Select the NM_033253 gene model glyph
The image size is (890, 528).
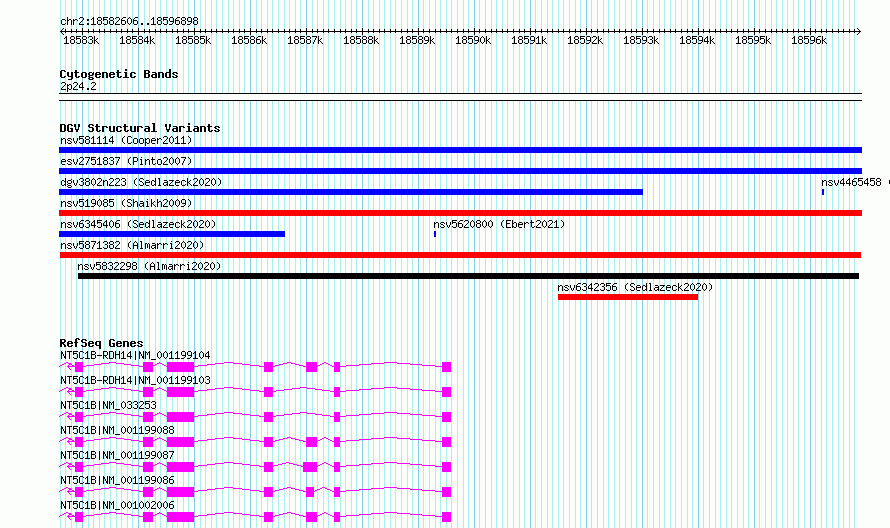pos(255,417)
